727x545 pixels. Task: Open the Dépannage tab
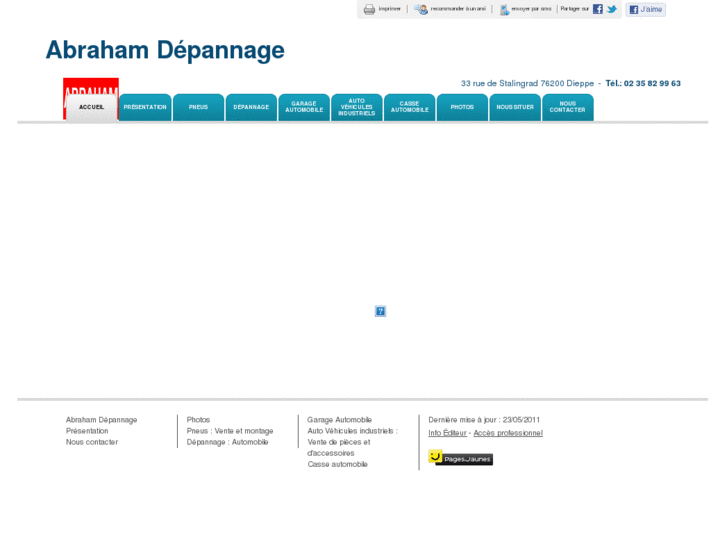coord(251,107)
